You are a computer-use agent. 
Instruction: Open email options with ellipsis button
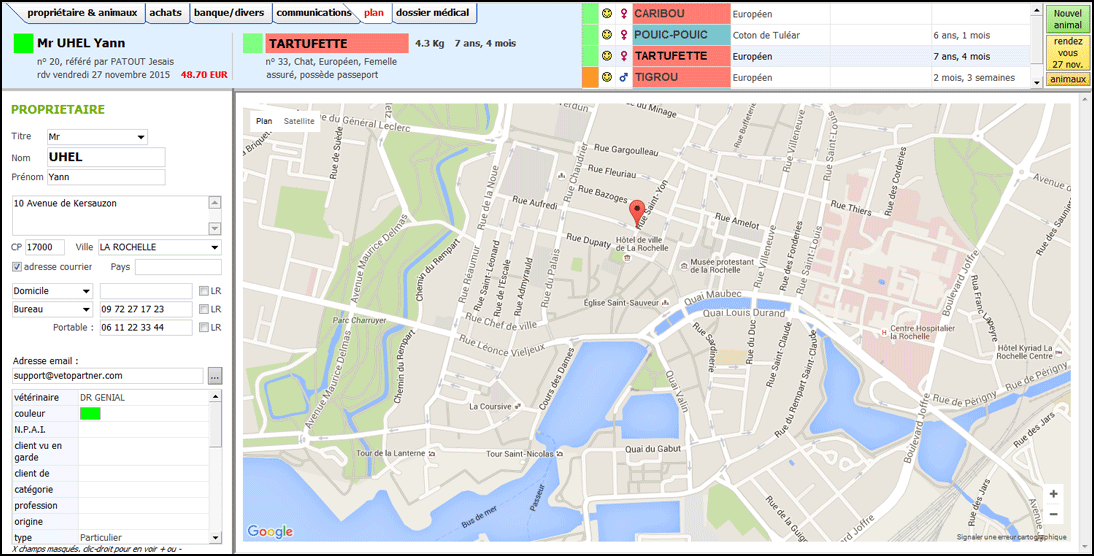click(x=214, y=376)
